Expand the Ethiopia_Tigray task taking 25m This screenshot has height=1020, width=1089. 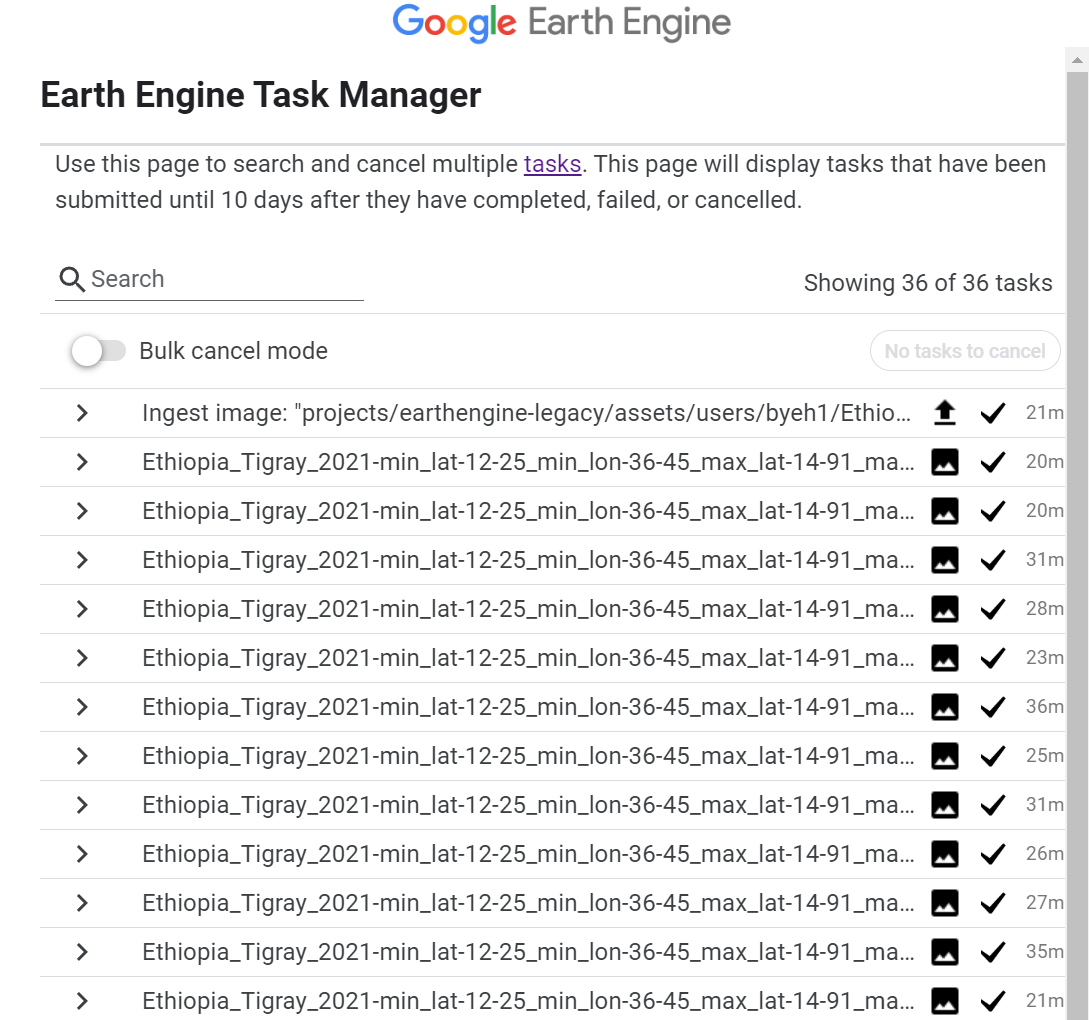pyautogui.click(x=82, y=755)
